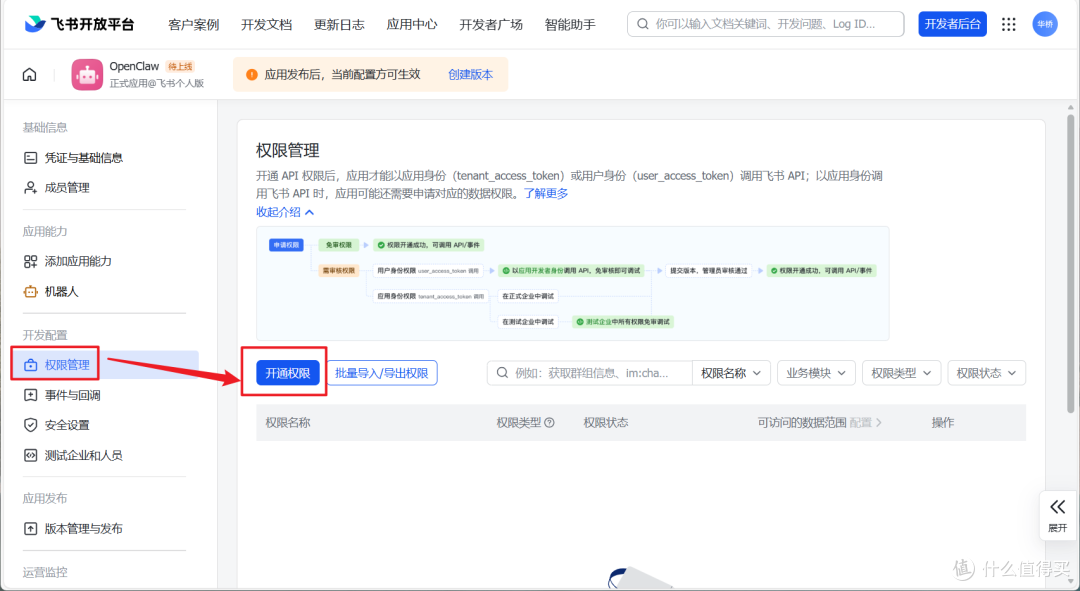Click the search magnifier in top bar
This screenshot has height=591, width=1080.
point(643,24)
